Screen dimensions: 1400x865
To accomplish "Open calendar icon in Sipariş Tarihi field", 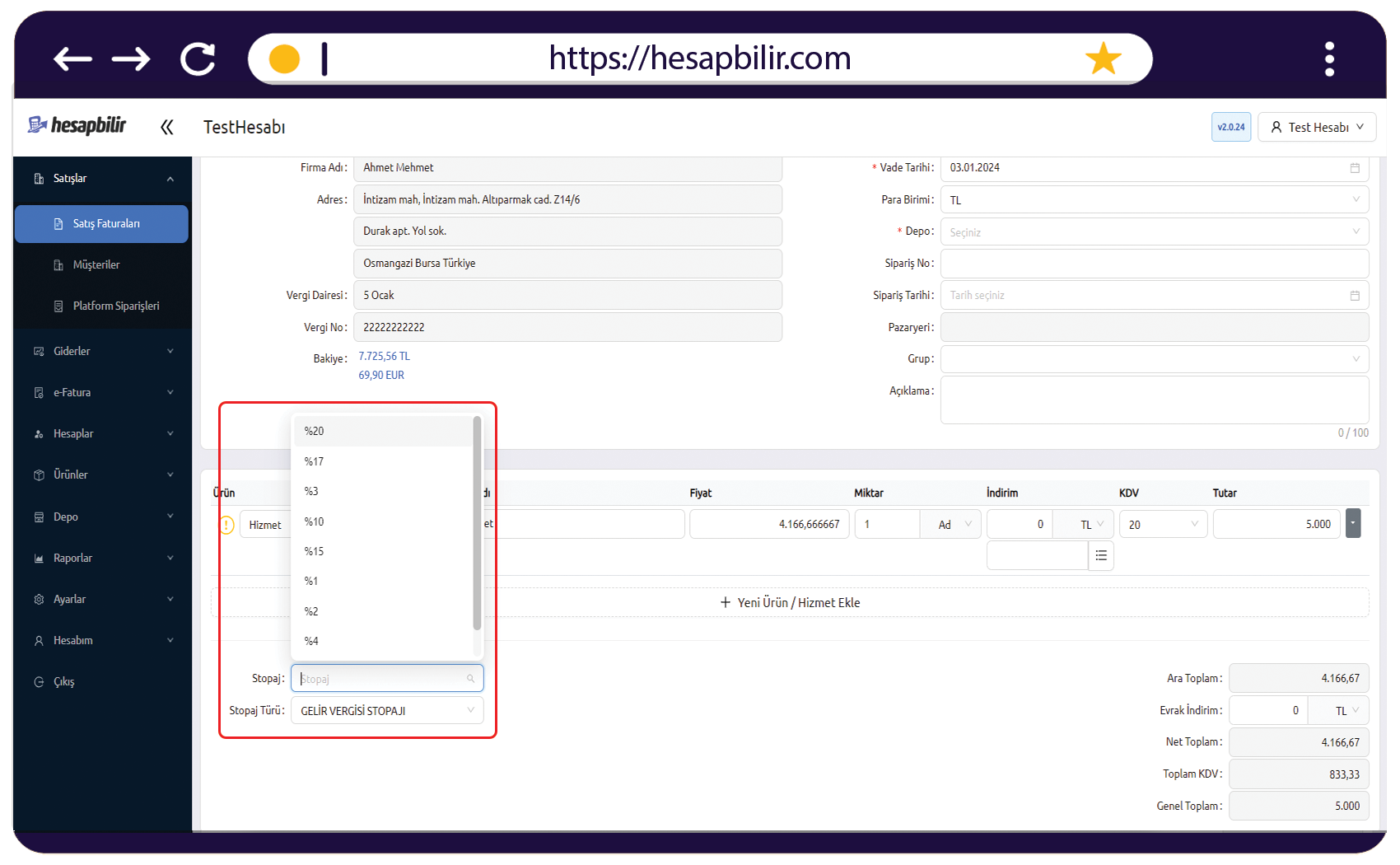I will click(x=1355, y=296).
